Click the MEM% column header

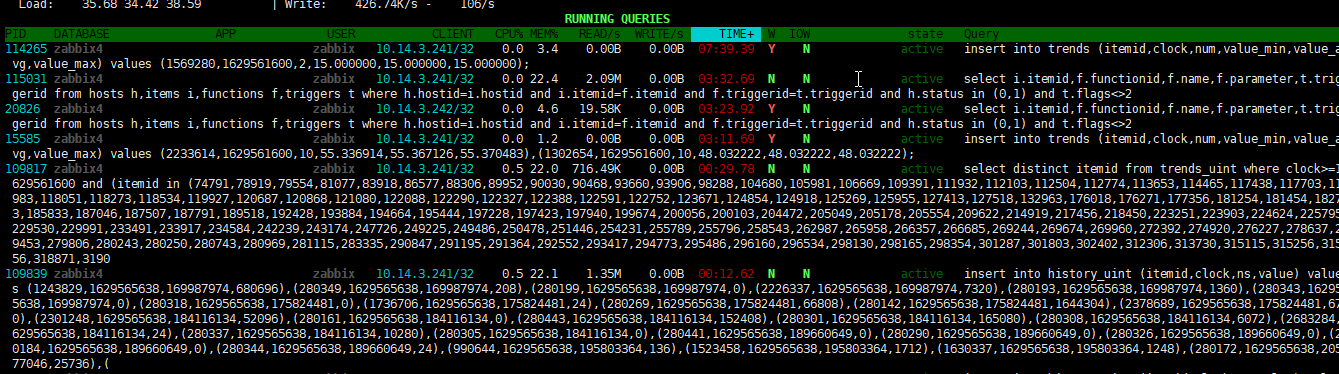pyautogui.click(x=545, y=34)
